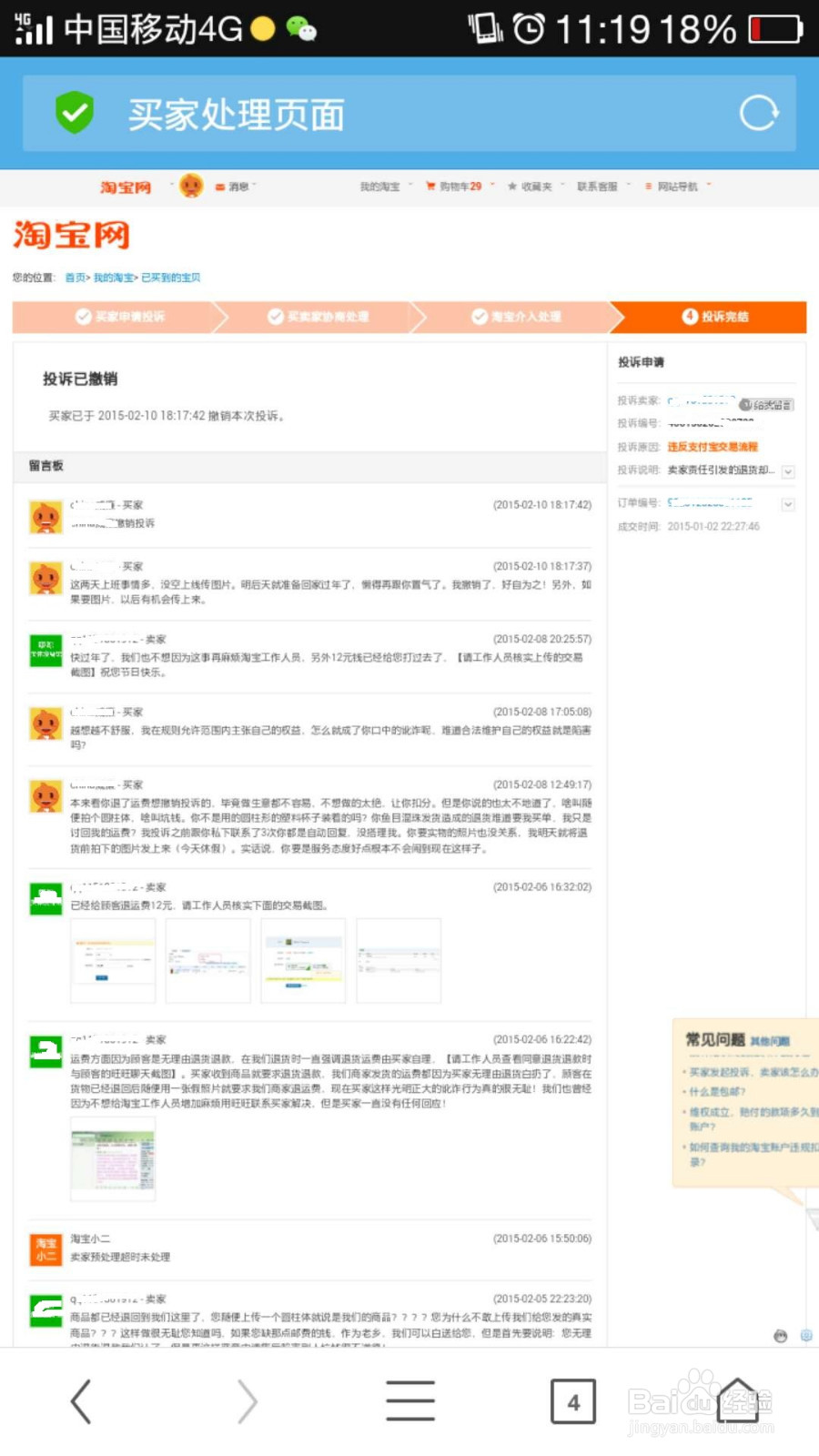Tap the 买家处理页面 title bar

409,114
